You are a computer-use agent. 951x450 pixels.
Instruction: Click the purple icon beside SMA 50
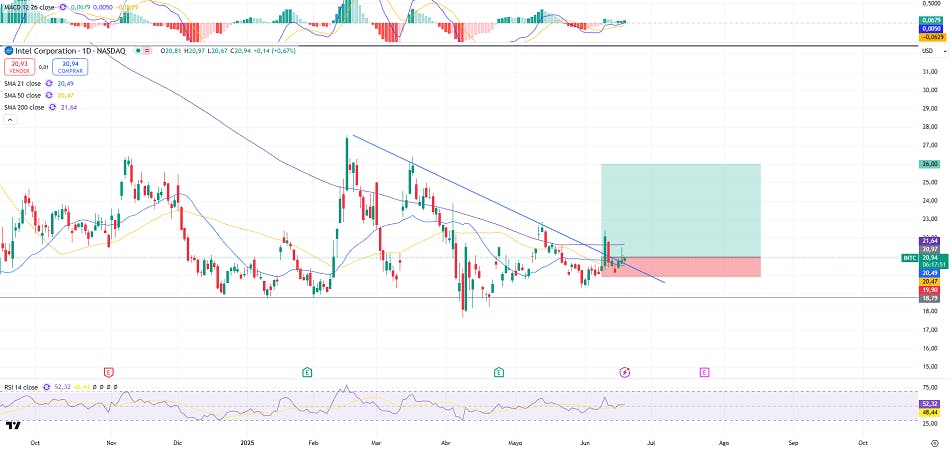click(x=50, y=95)
